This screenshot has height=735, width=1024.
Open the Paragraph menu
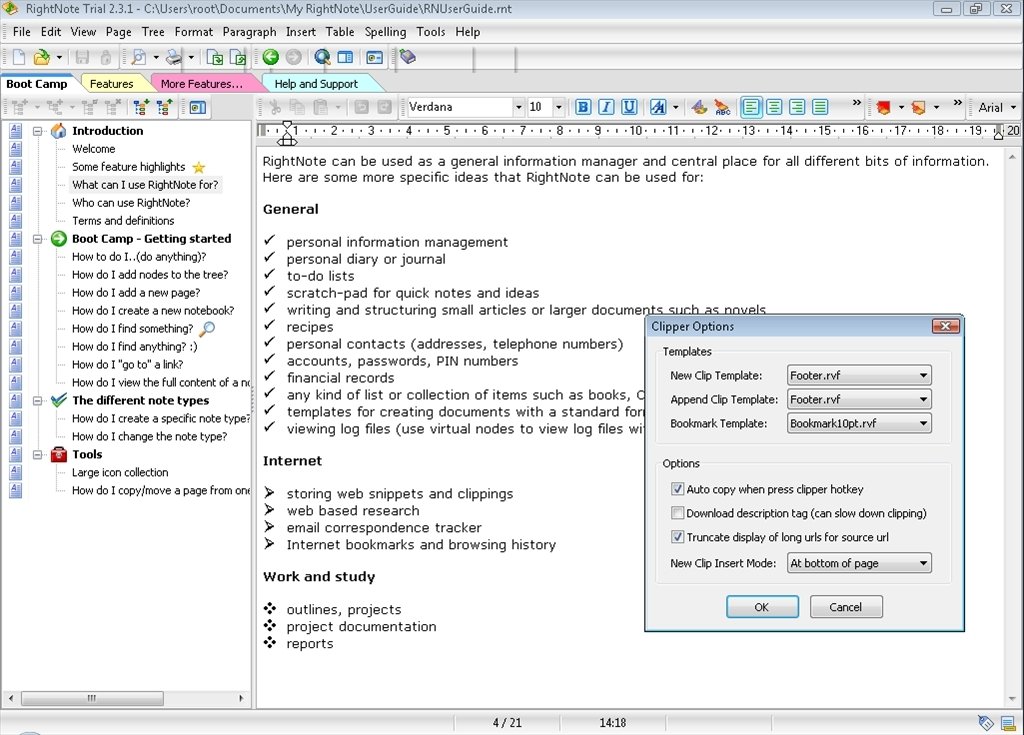[249, 31]
